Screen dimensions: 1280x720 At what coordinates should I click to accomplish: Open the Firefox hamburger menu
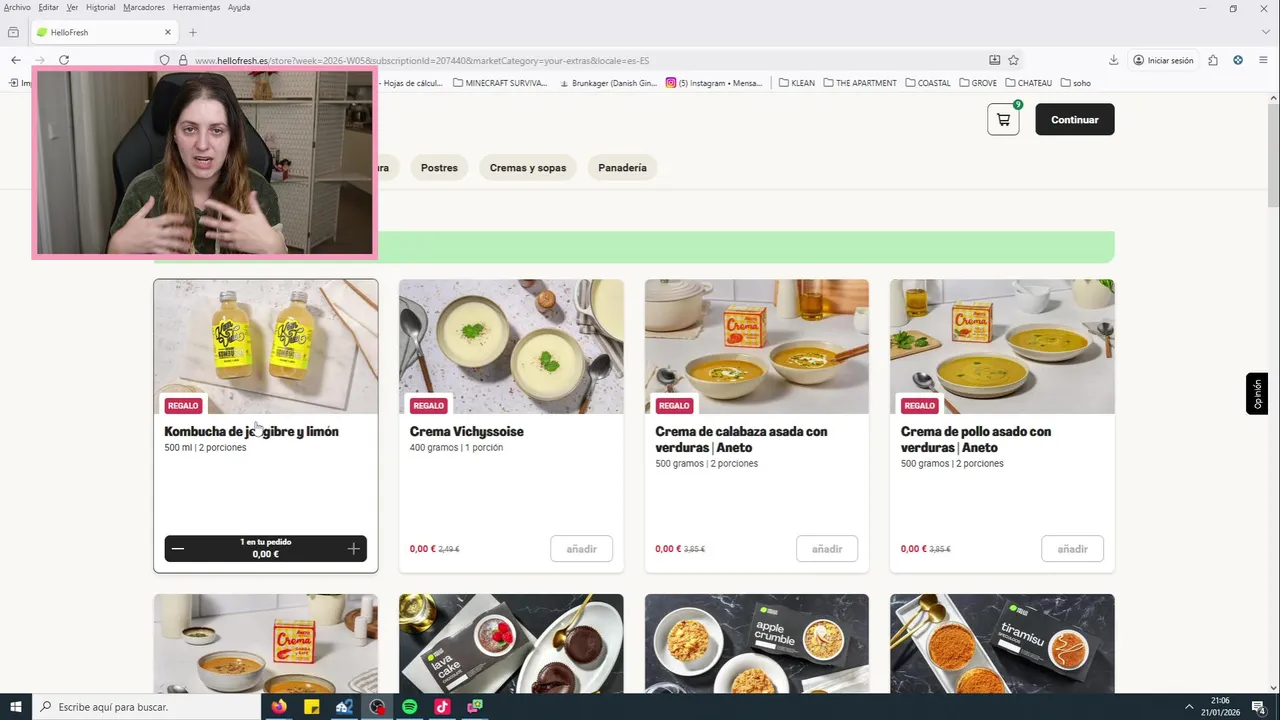[1264, 60]
